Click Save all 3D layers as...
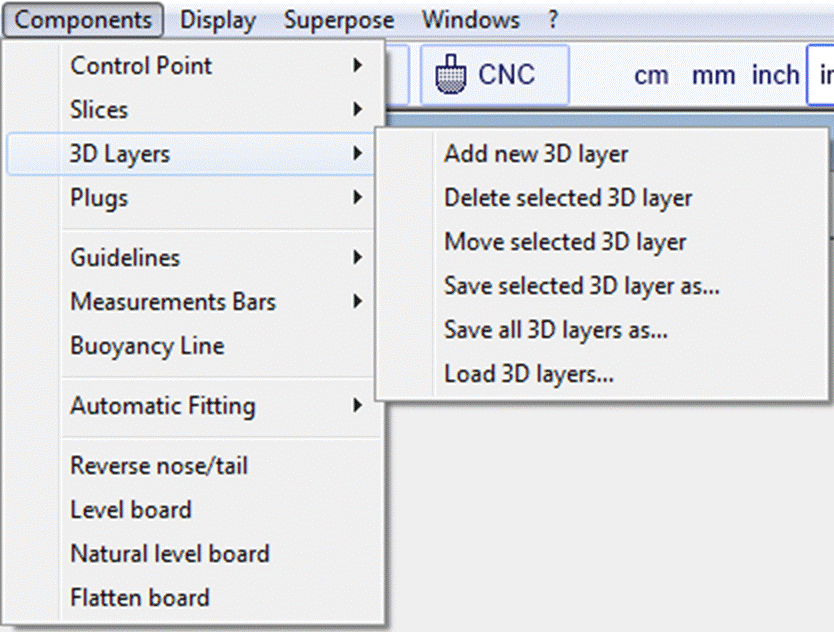This screenshot has height=632, width=834. 556,330
